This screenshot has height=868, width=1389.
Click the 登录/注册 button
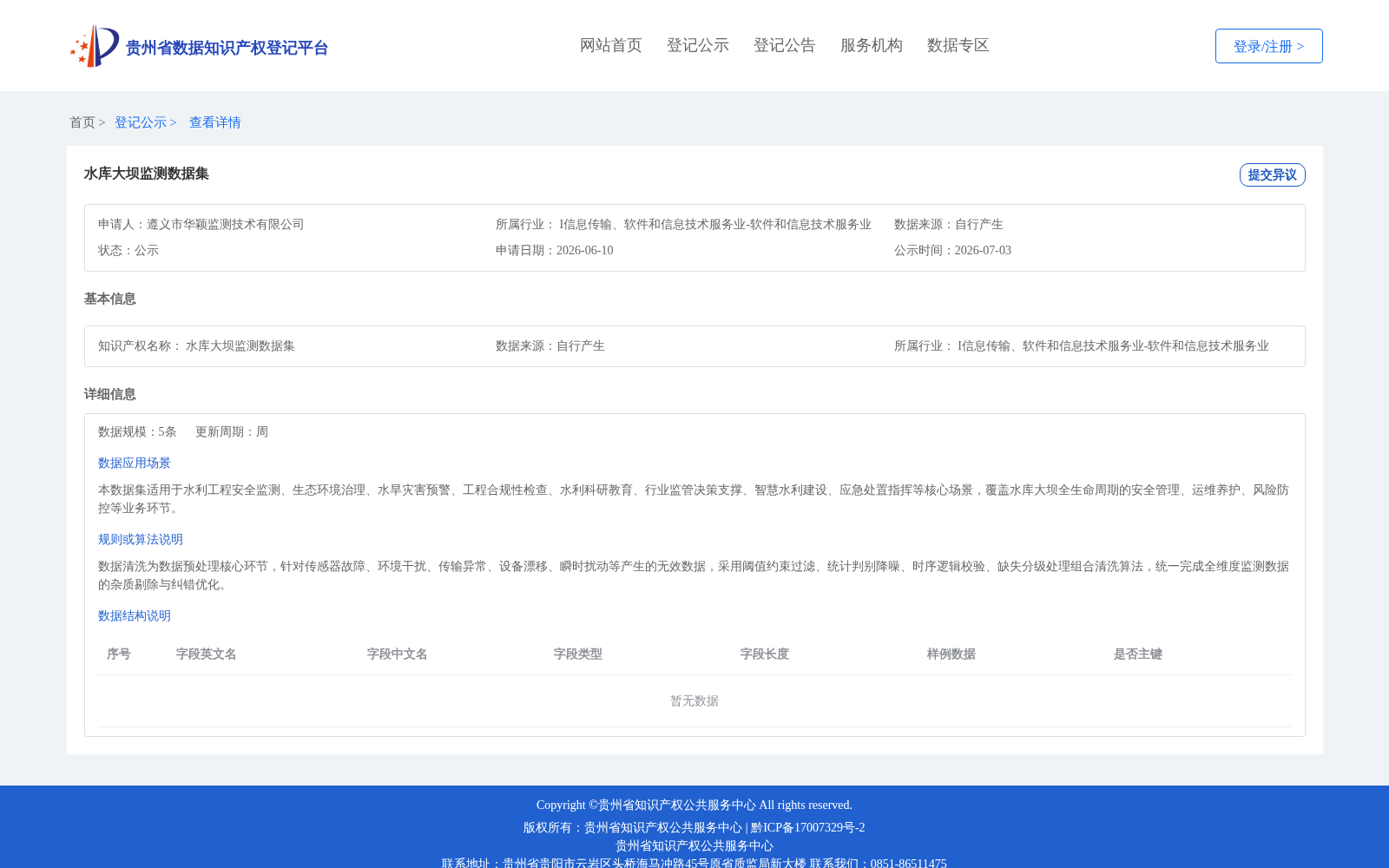point(1268,46)
